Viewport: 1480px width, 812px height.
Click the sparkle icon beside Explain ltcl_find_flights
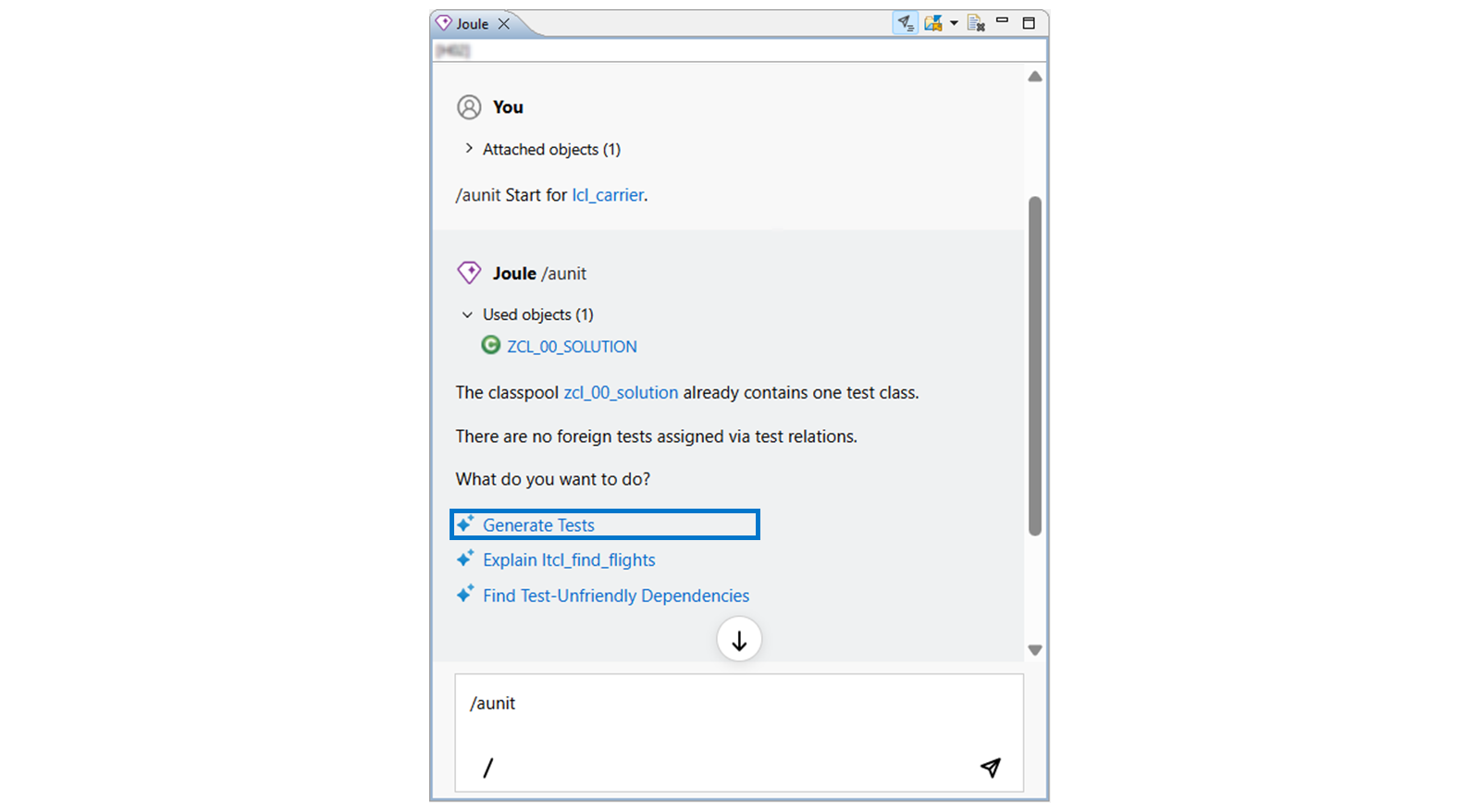pyautogui.click(x=465, y=559)
